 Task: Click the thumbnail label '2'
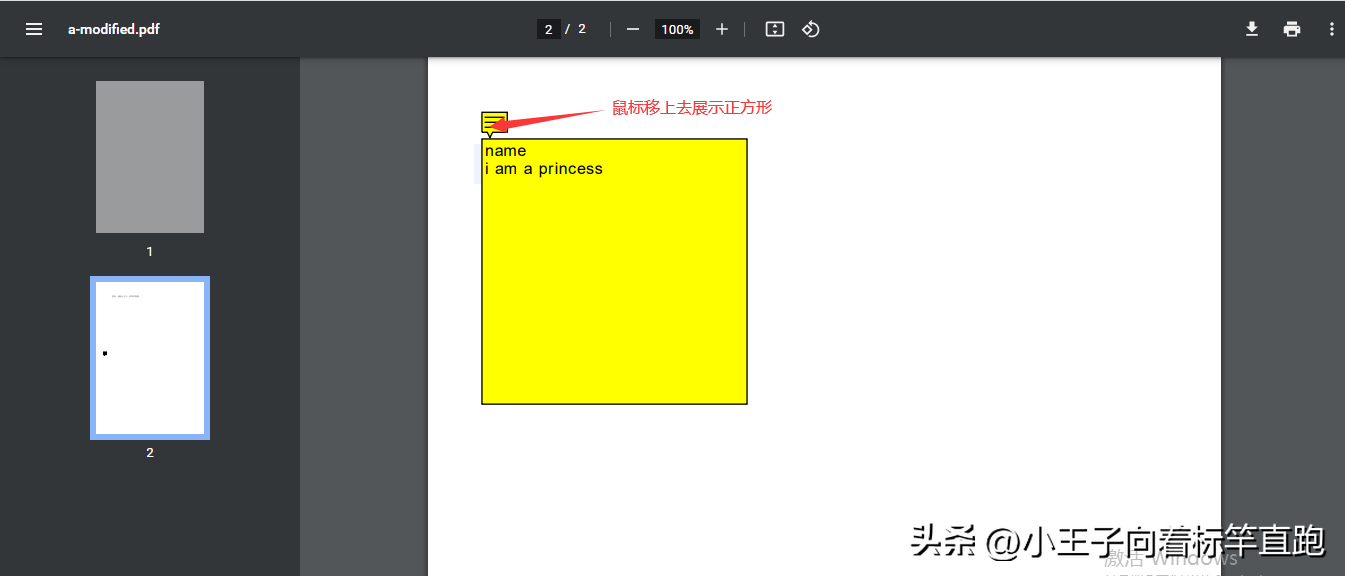pyautogui.click(x=150, y=452)
